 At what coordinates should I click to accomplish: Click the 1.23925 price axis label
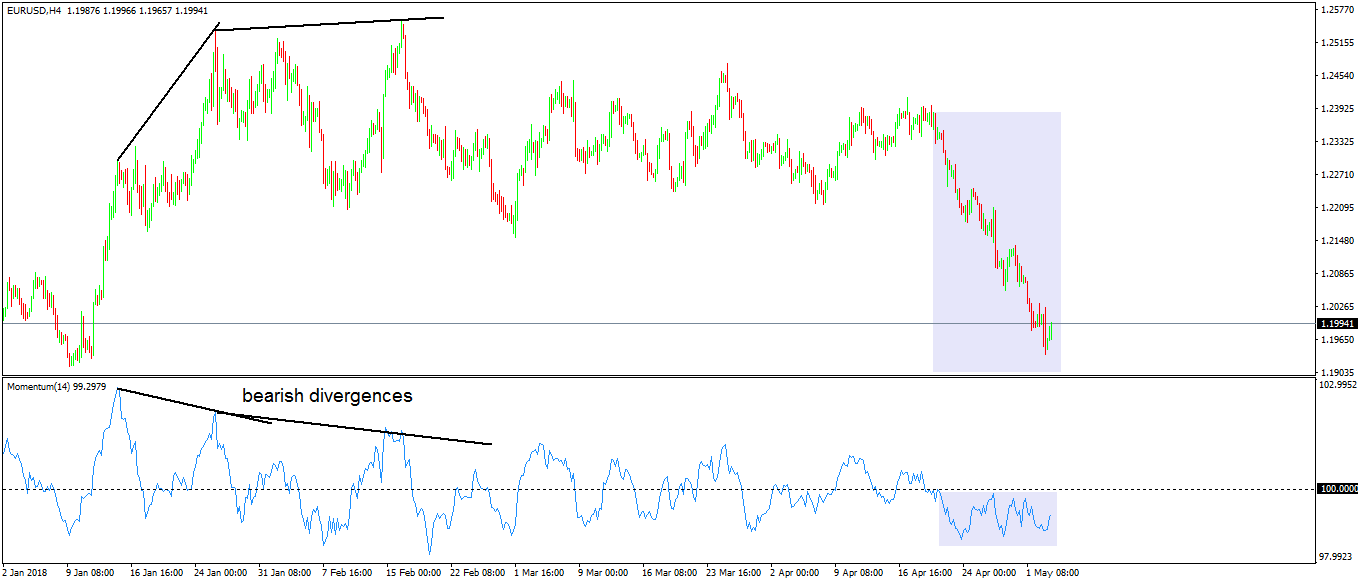[1337, 109]
